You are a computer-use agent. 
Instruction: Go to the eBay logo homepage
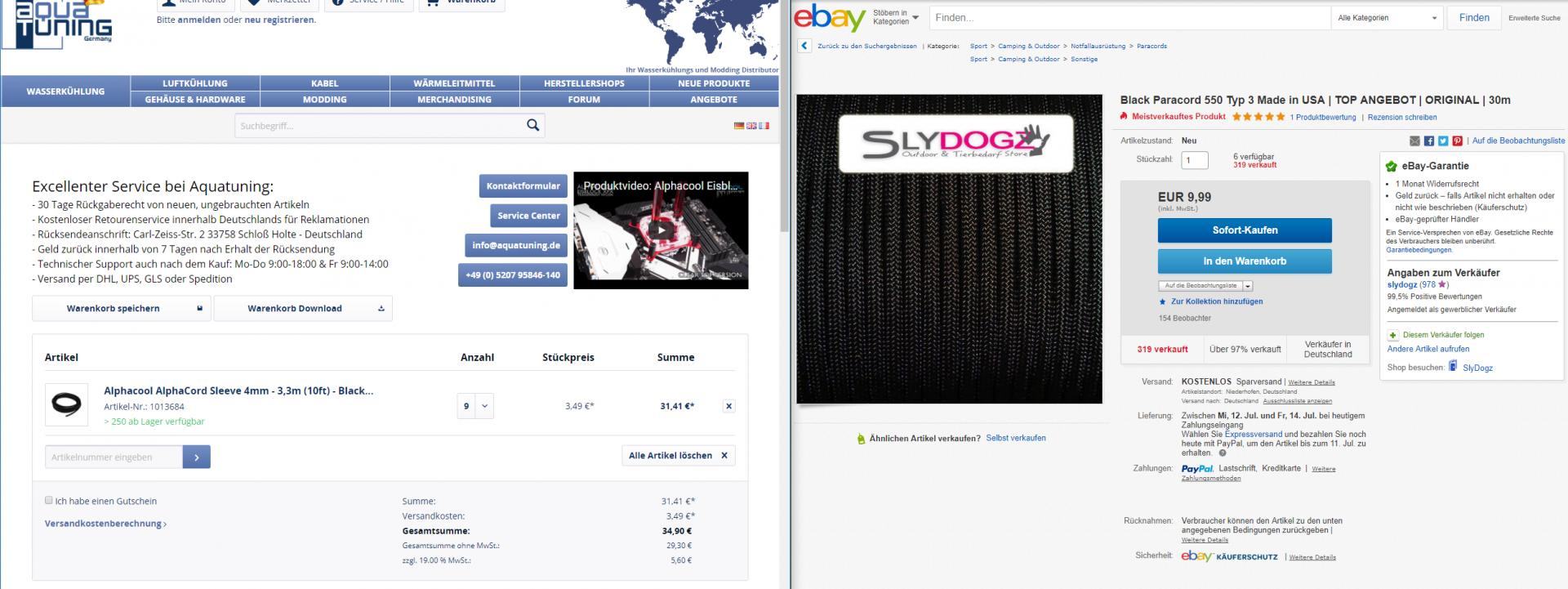(x=830, y=18)
